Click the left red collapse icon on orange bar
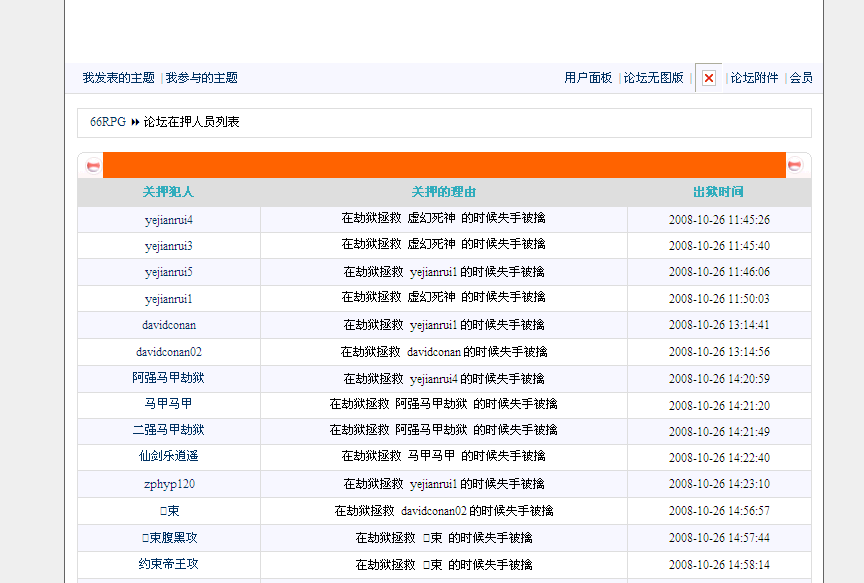Viewport: 864px width, 583px height. [94, 165]
